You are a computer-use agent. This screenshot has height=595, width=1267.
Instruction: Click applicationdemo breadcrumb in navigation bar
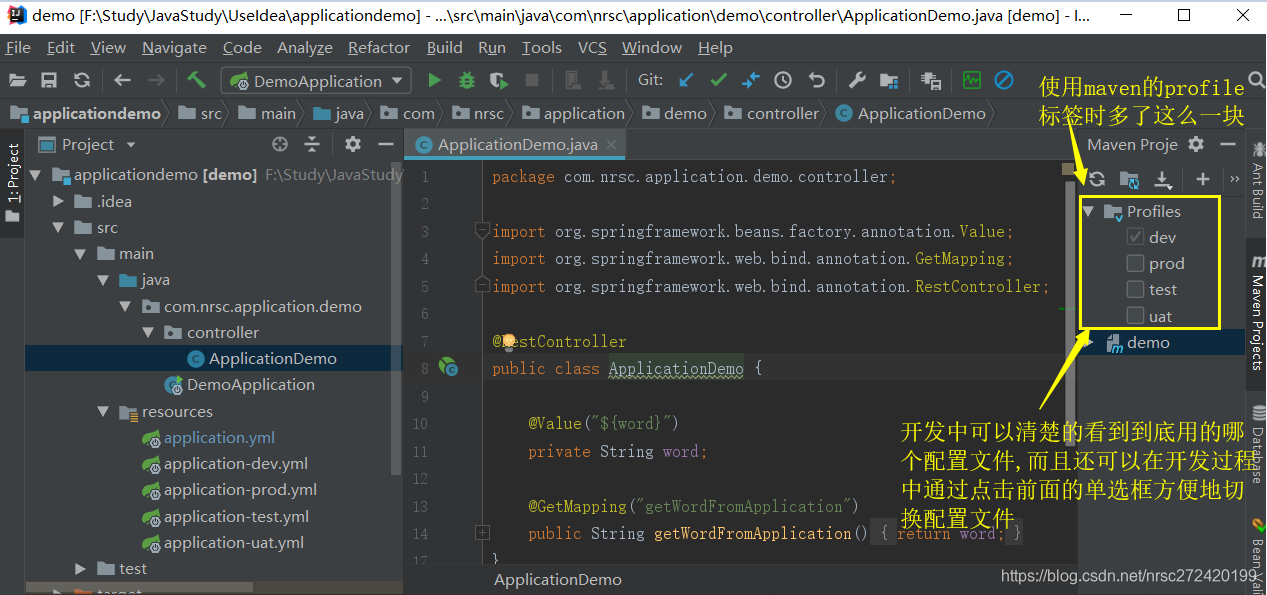tap(85, 113)
